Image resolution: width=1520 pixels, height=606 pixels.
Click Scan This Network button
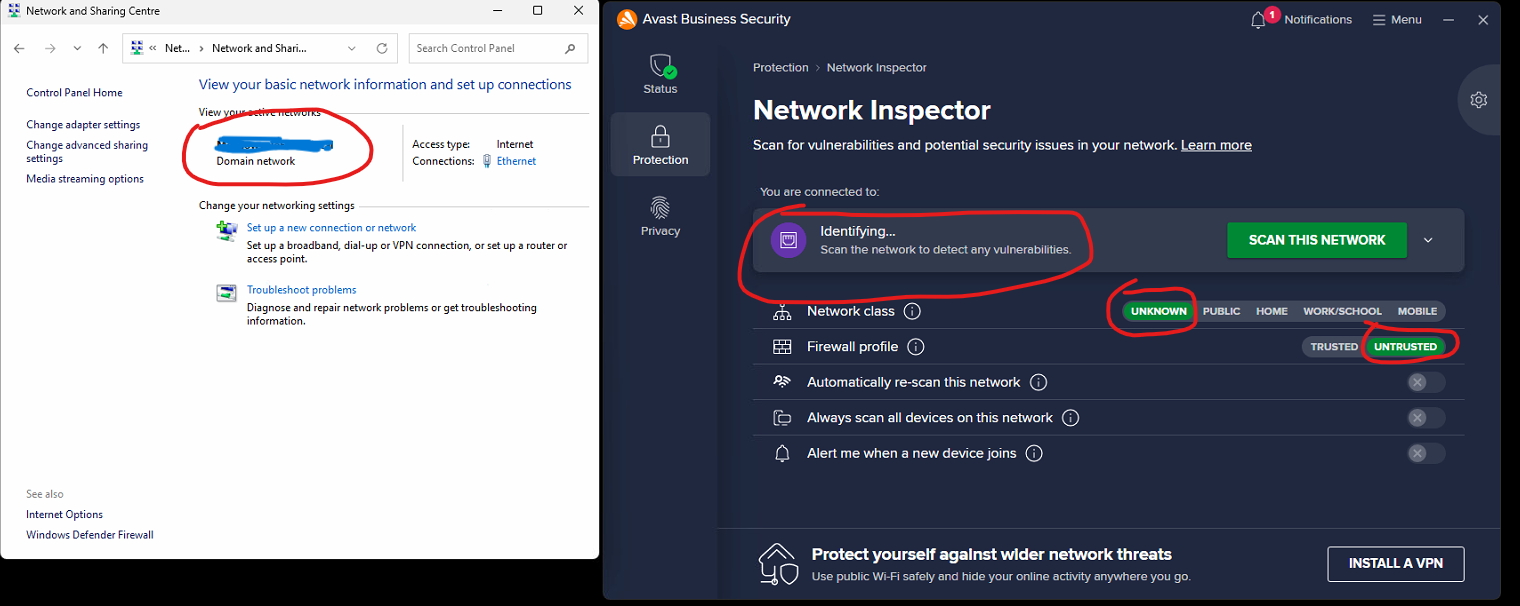point(1317,240)
